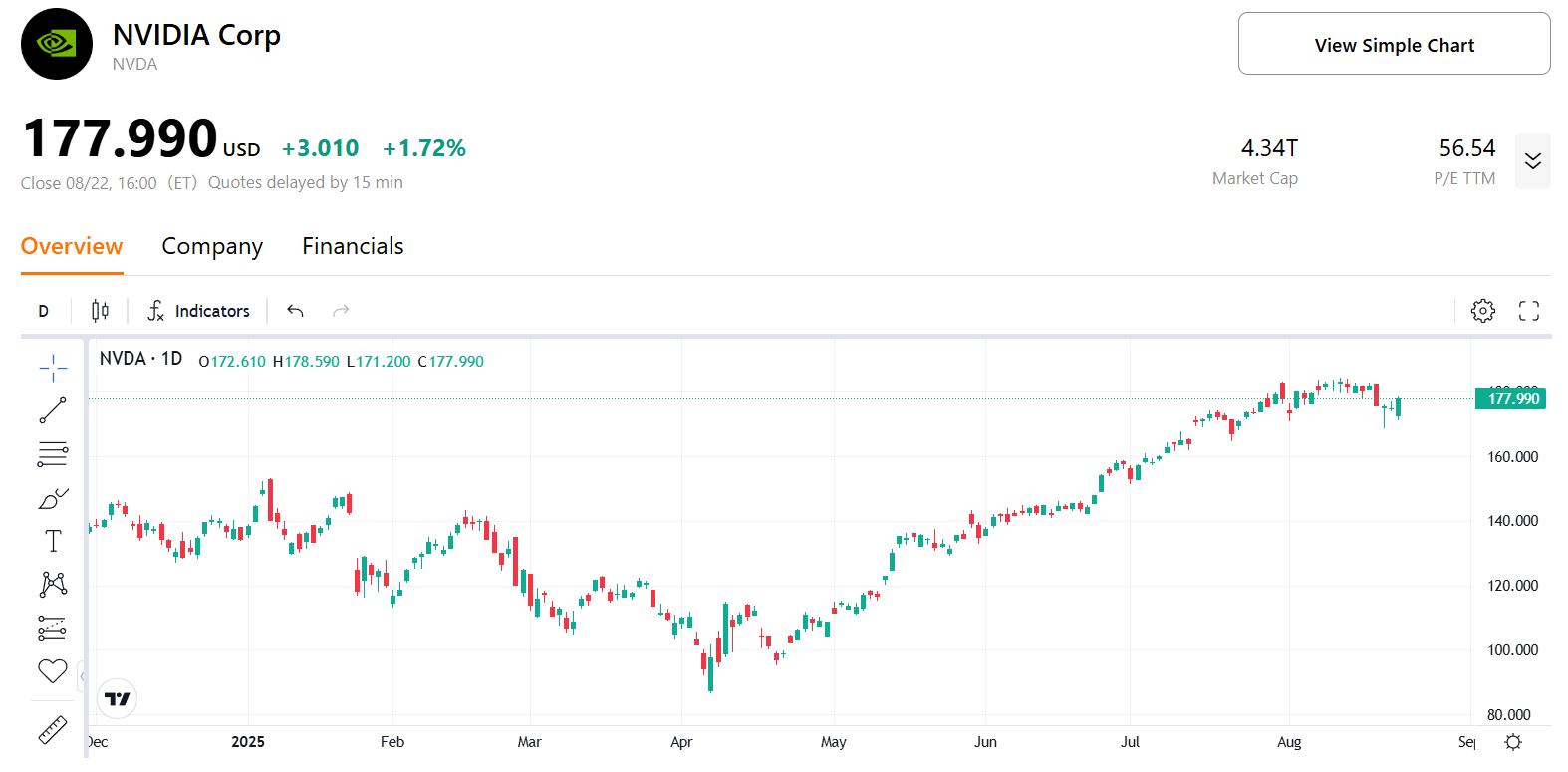The width and height of the screenshot is (1568, 772).
Task: Add chart to favorites heart icon
Action: pyautogui.click(x=53, y=671)
